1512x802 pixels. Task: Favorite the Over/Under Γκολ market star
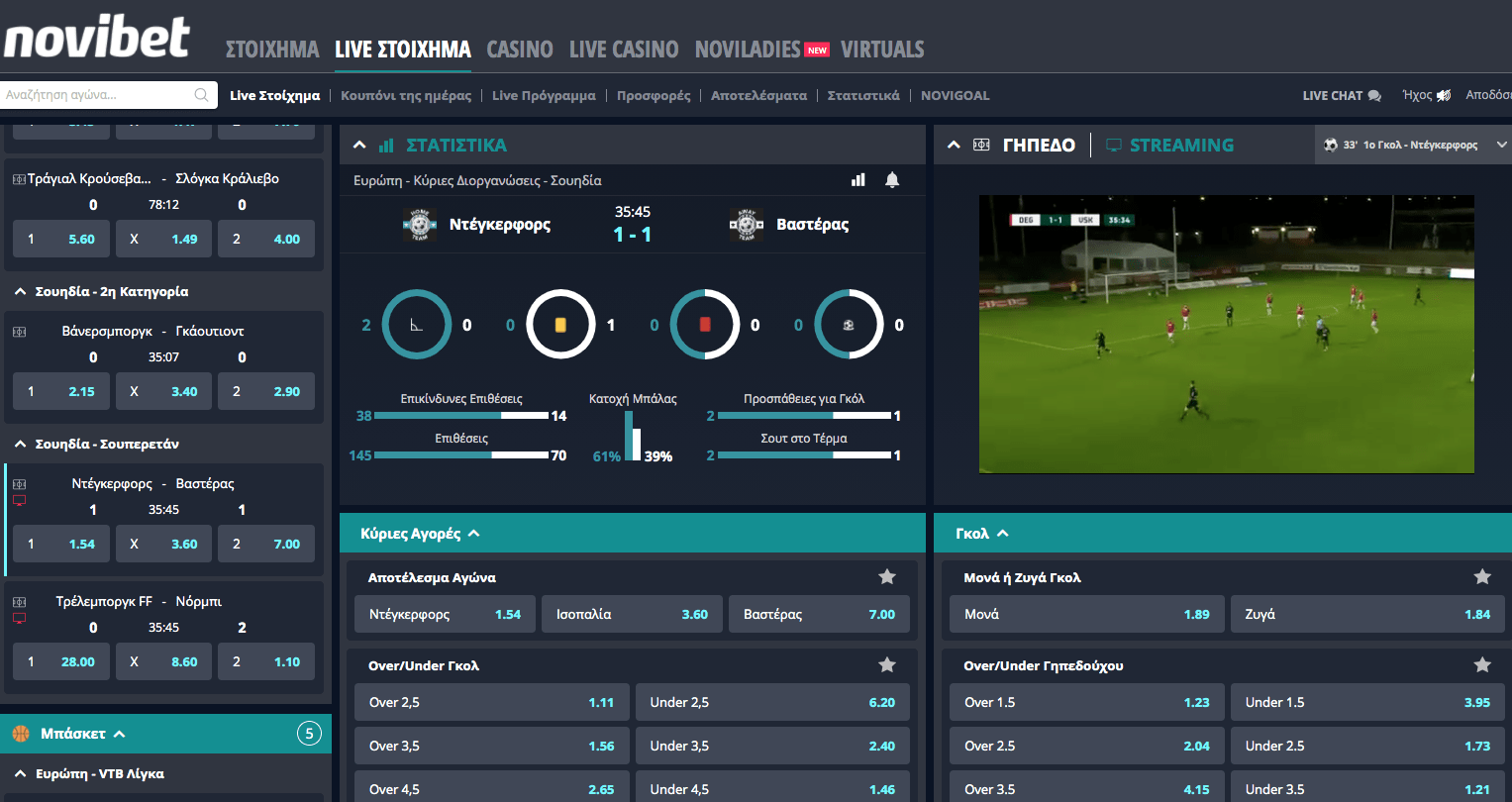point(887,664)
